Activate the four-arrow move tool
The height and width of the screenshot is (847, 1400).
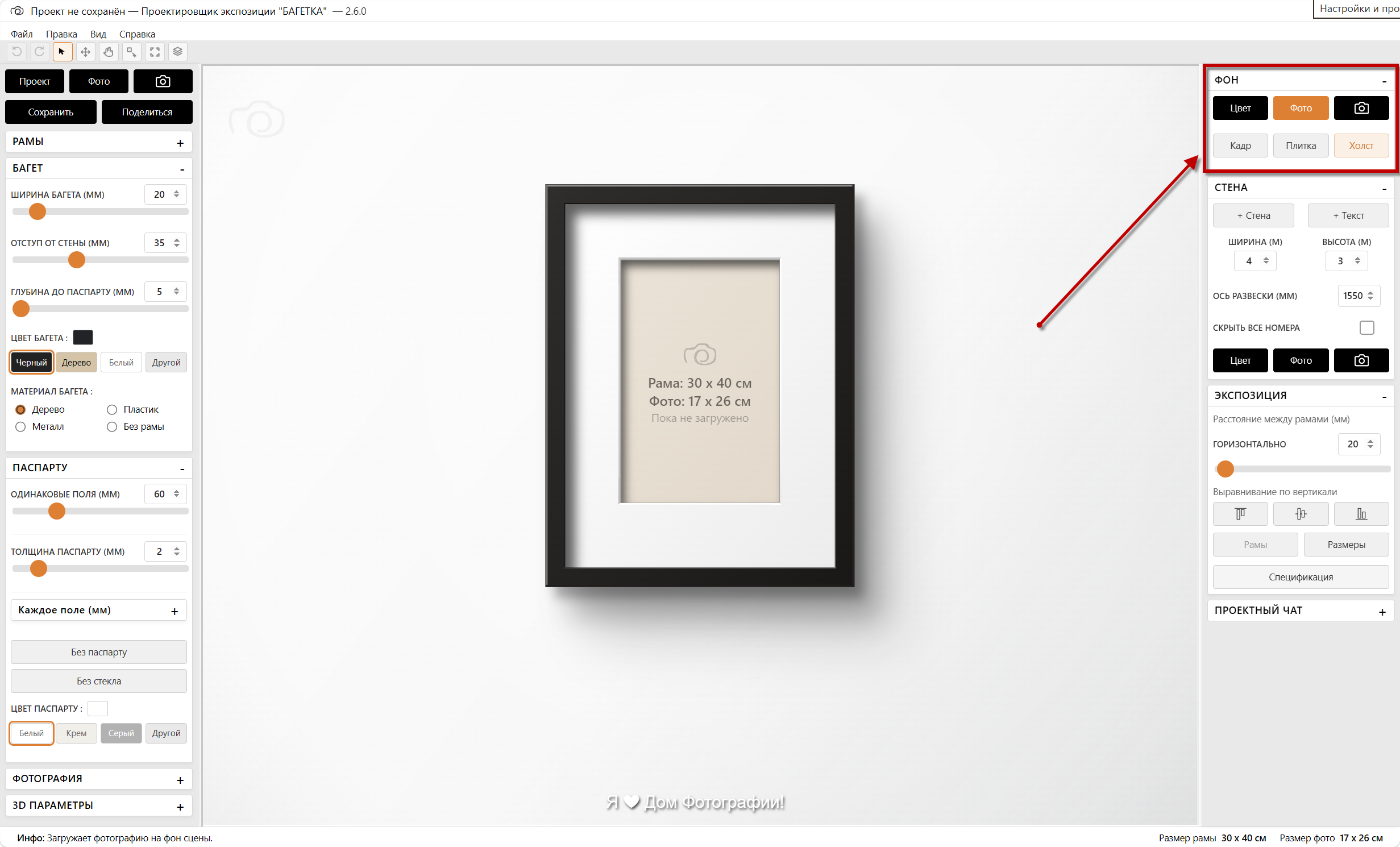pos(85,52)
